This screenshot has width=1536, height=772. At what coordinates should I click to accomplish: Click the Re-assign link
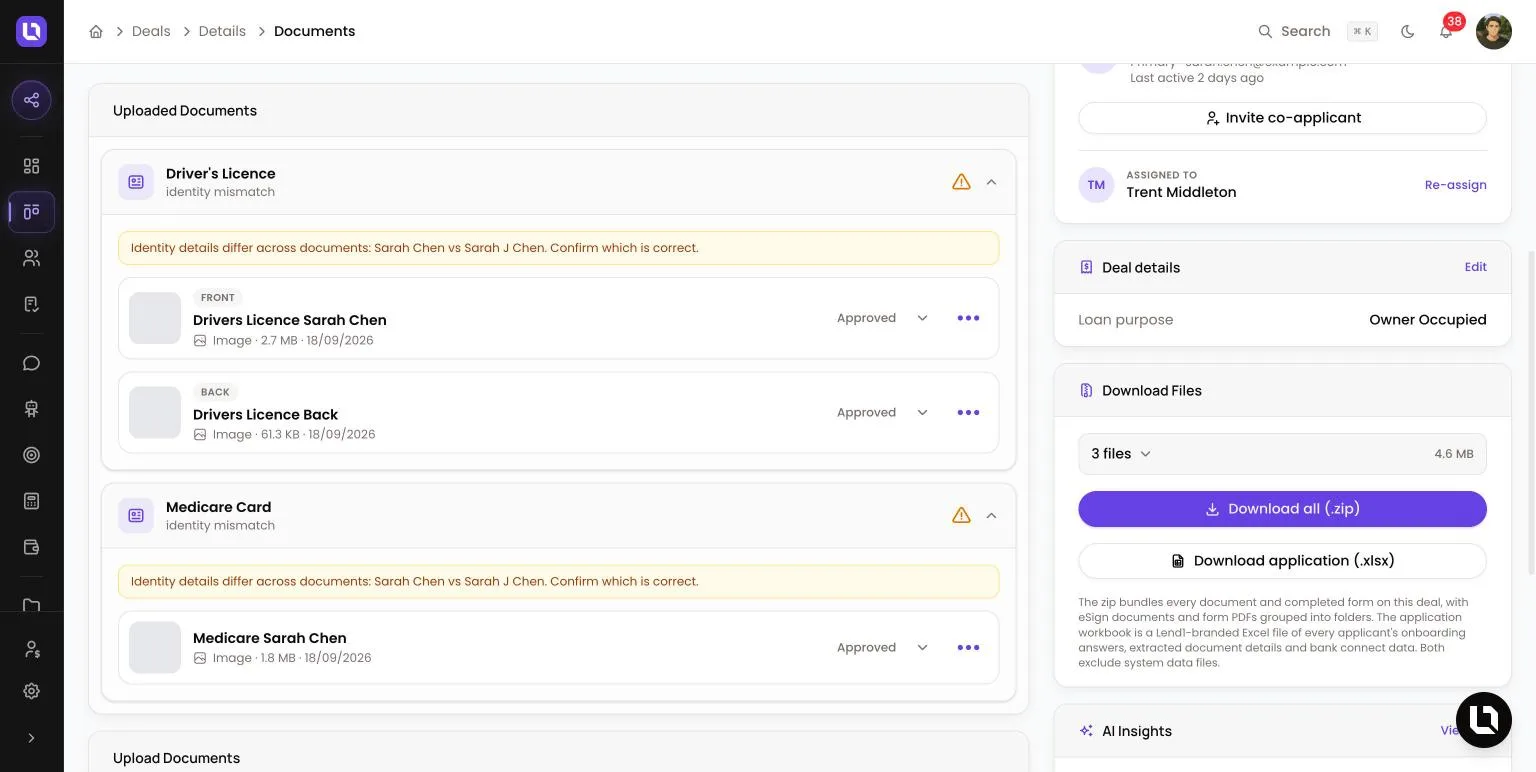[1455, 185]
